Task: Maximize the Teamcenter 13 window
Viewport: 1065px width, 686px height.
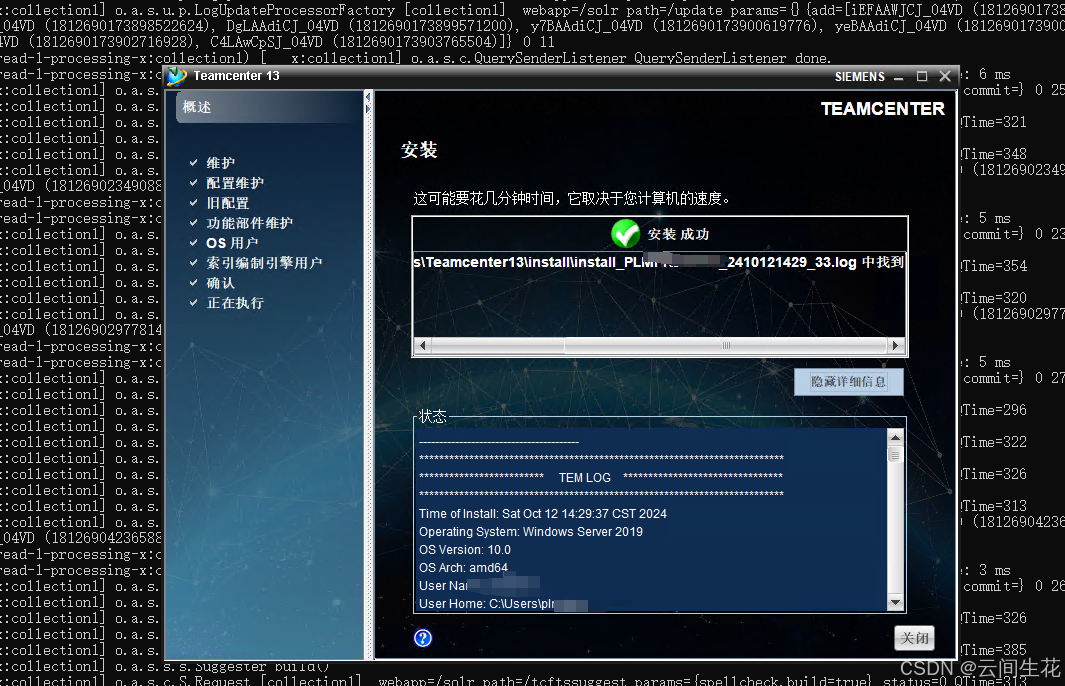Action: pyautogui.click(x=922, y=77)
